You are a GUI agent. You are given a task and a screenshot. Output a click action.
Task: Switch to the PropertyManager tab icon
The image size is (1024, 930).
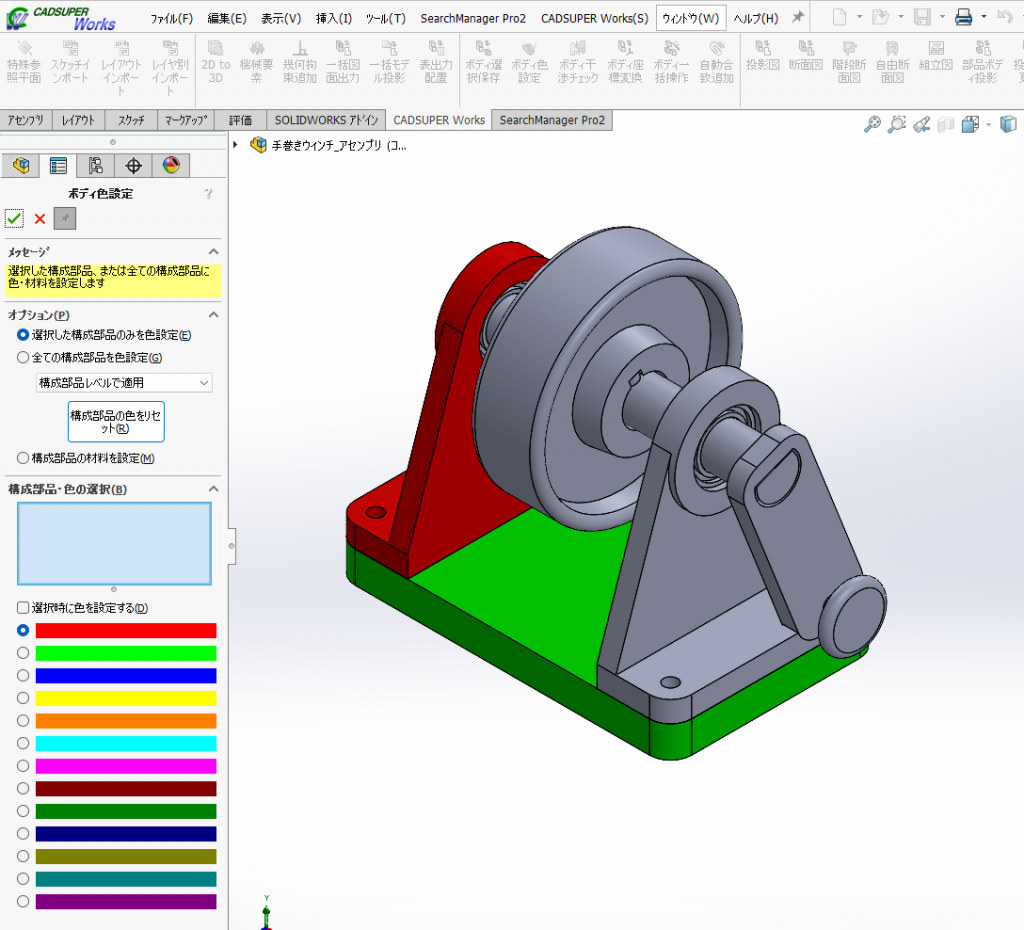point(58,166)
